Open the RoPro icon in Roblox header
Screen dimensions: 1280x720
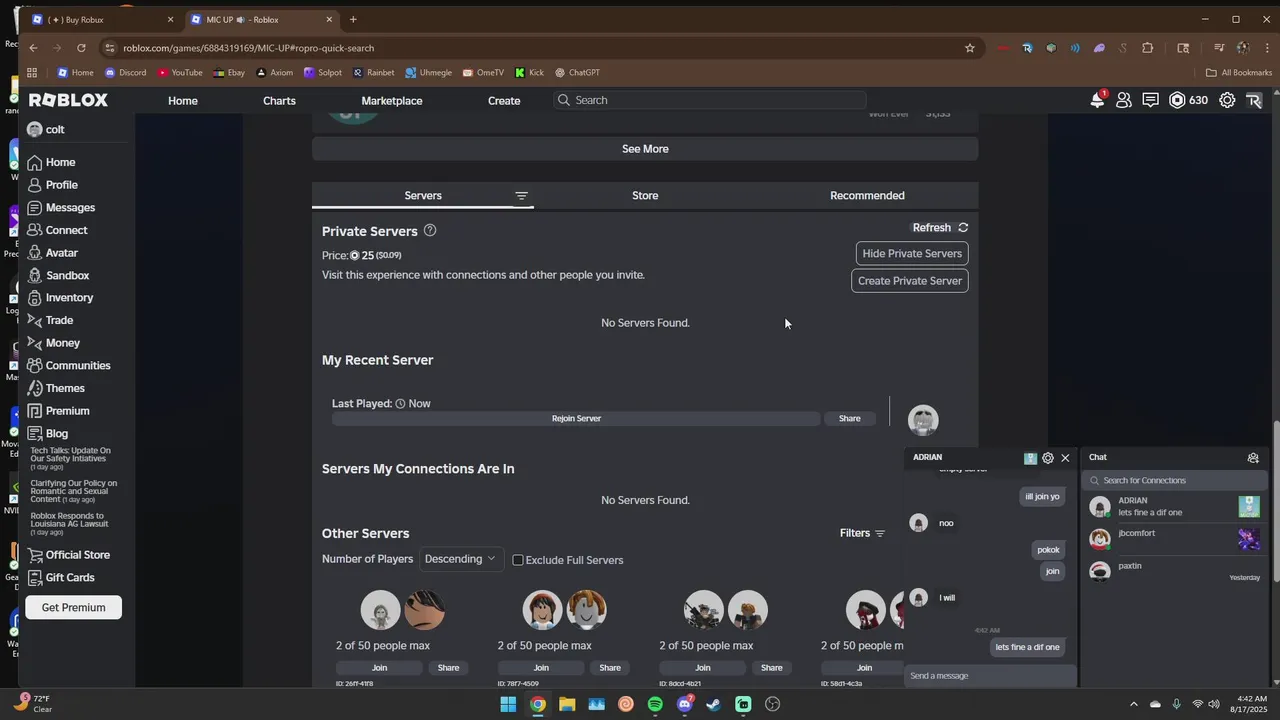1254,100
